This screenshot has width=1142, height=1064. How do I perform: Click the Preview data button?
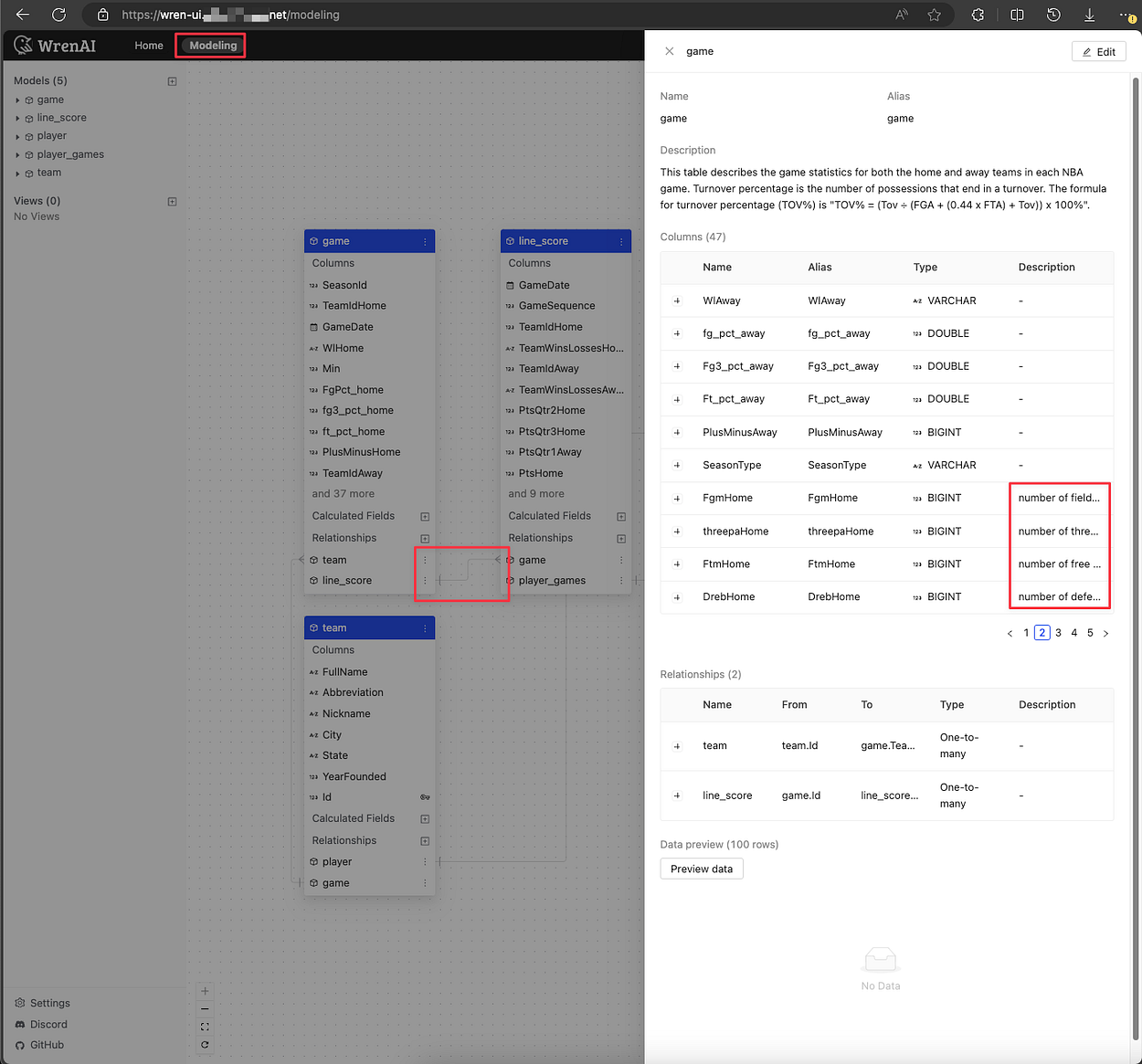pos(701,869)
